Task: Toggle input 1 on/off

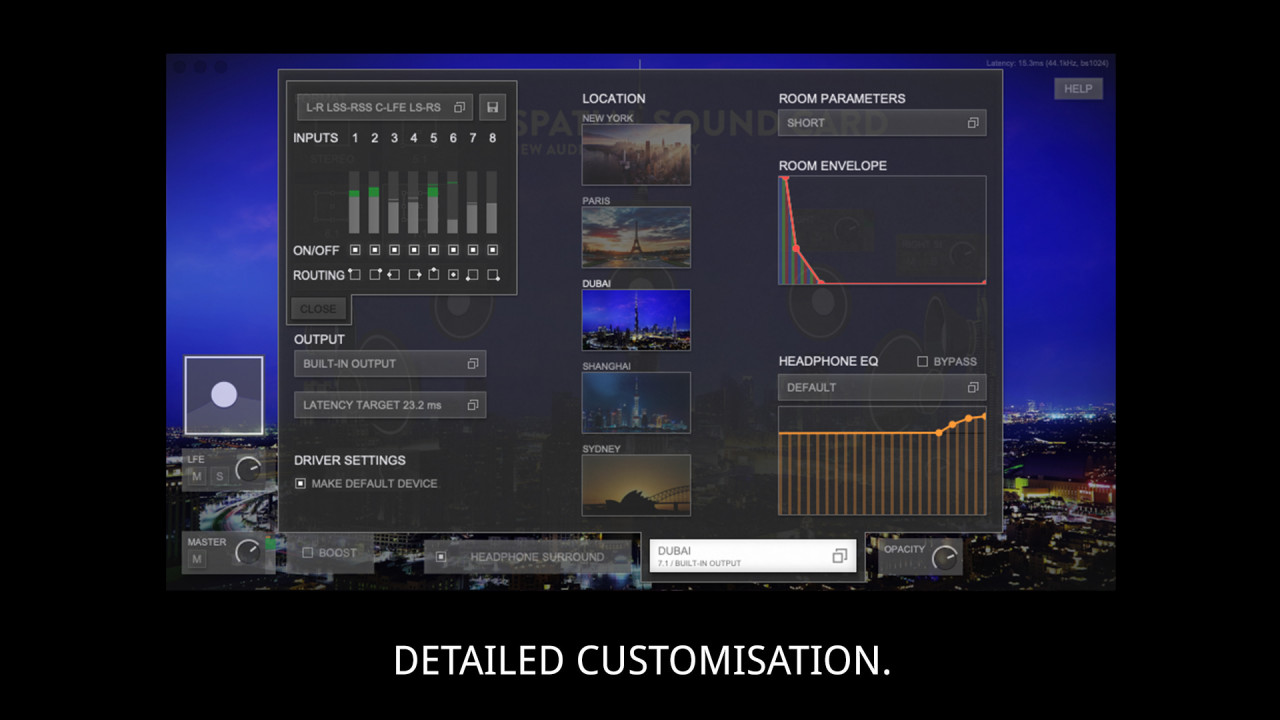Action: coord(354,250)
